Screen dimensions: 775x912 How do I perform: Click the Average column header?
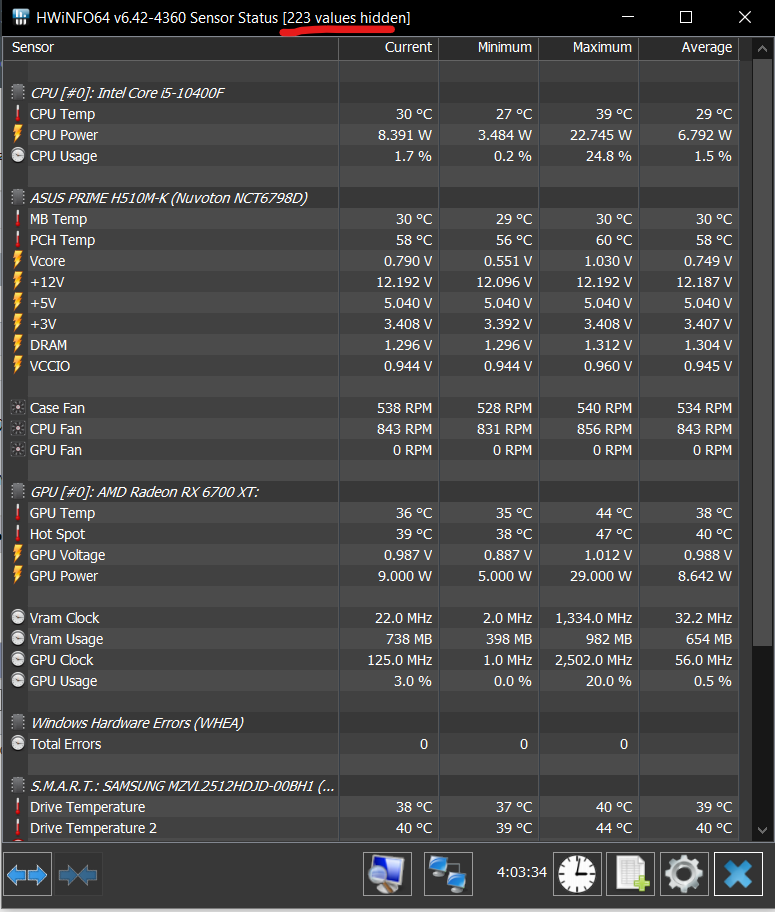(689, 48)
